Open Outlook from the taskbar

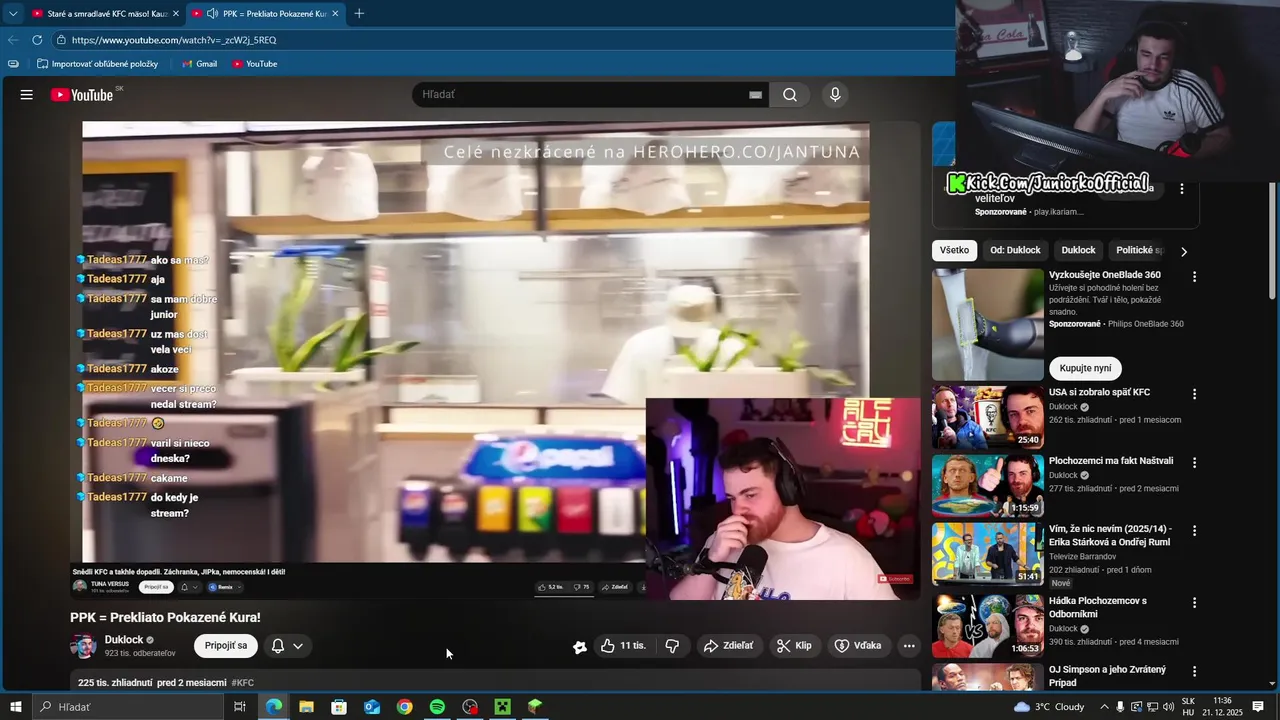(x=372, y=707)
